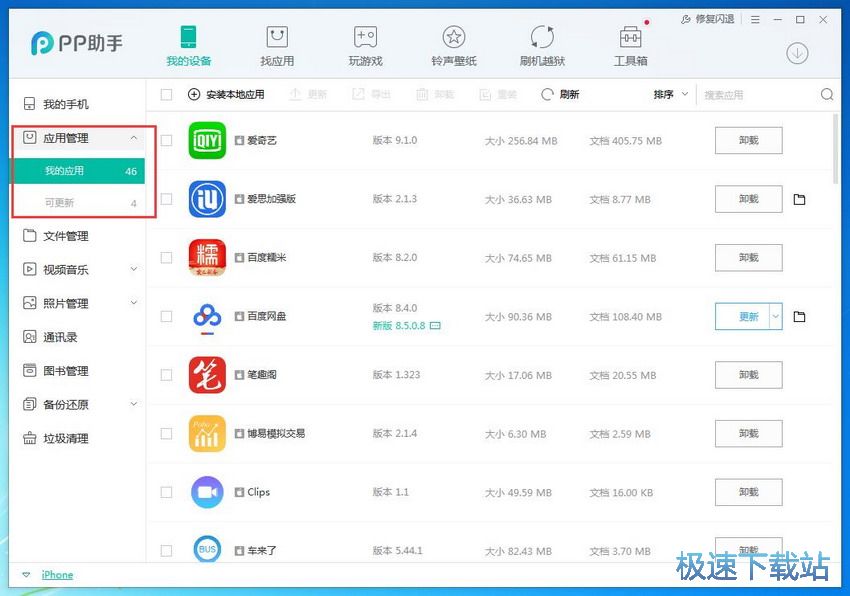The image size is (850, 596).
Task: Click the 版本 9.1.0 text
Action: [395, 140]
